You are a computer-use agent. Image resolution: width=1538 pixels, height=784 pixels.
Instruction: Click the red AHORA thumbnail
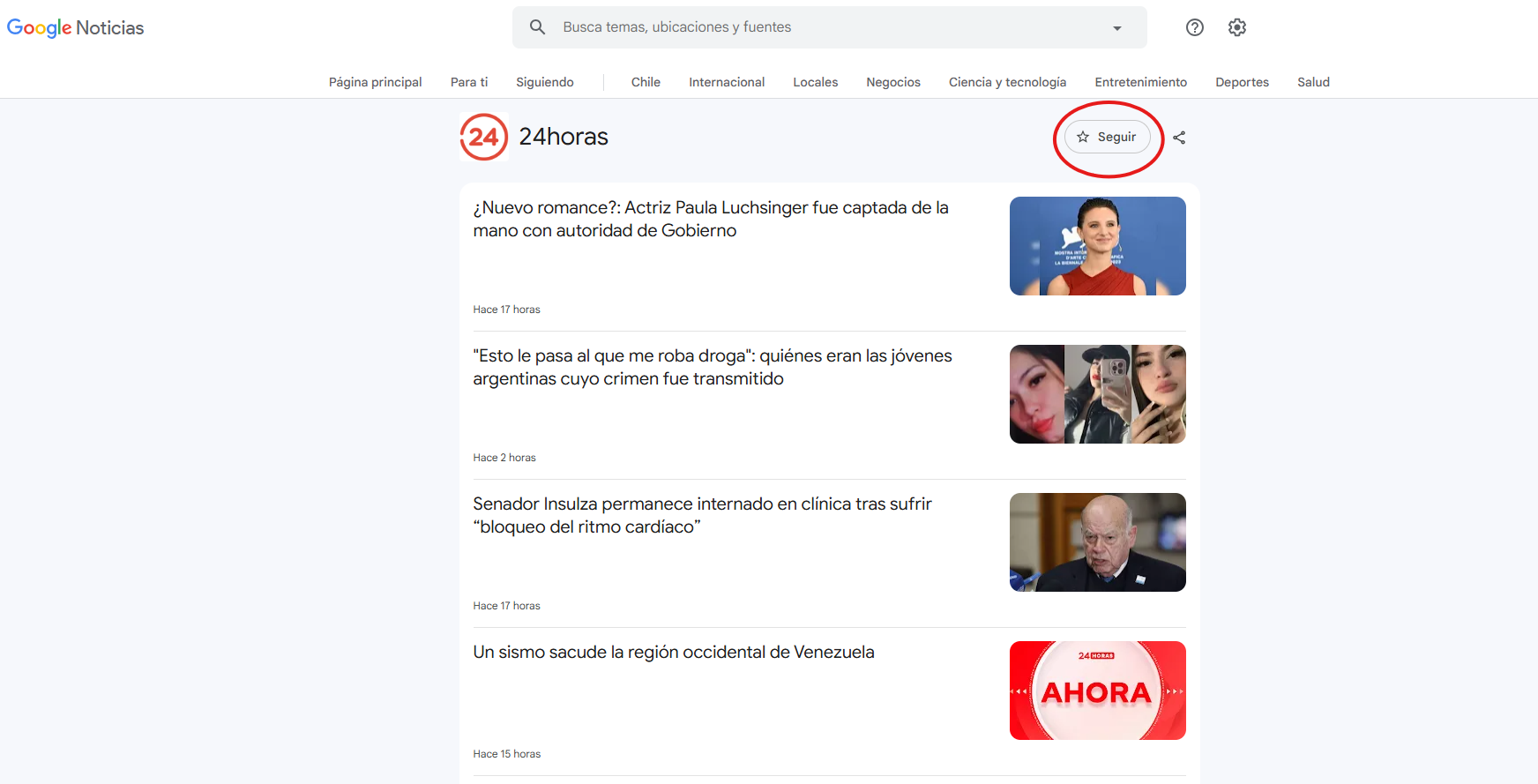[x=1098, y=691]
